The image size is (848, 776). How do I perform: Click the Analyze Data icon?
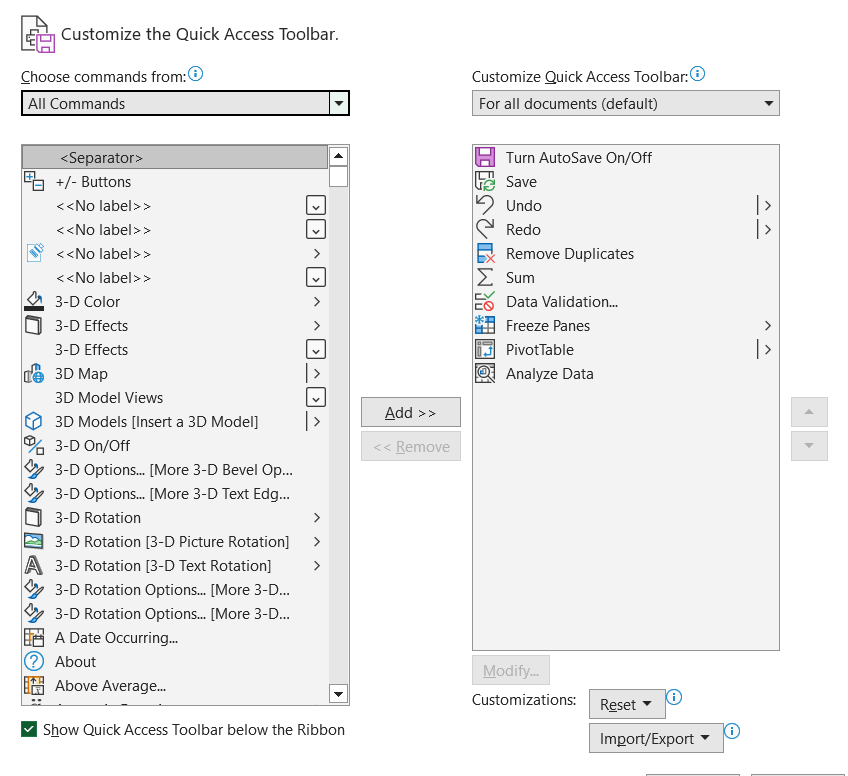point(485,373)
